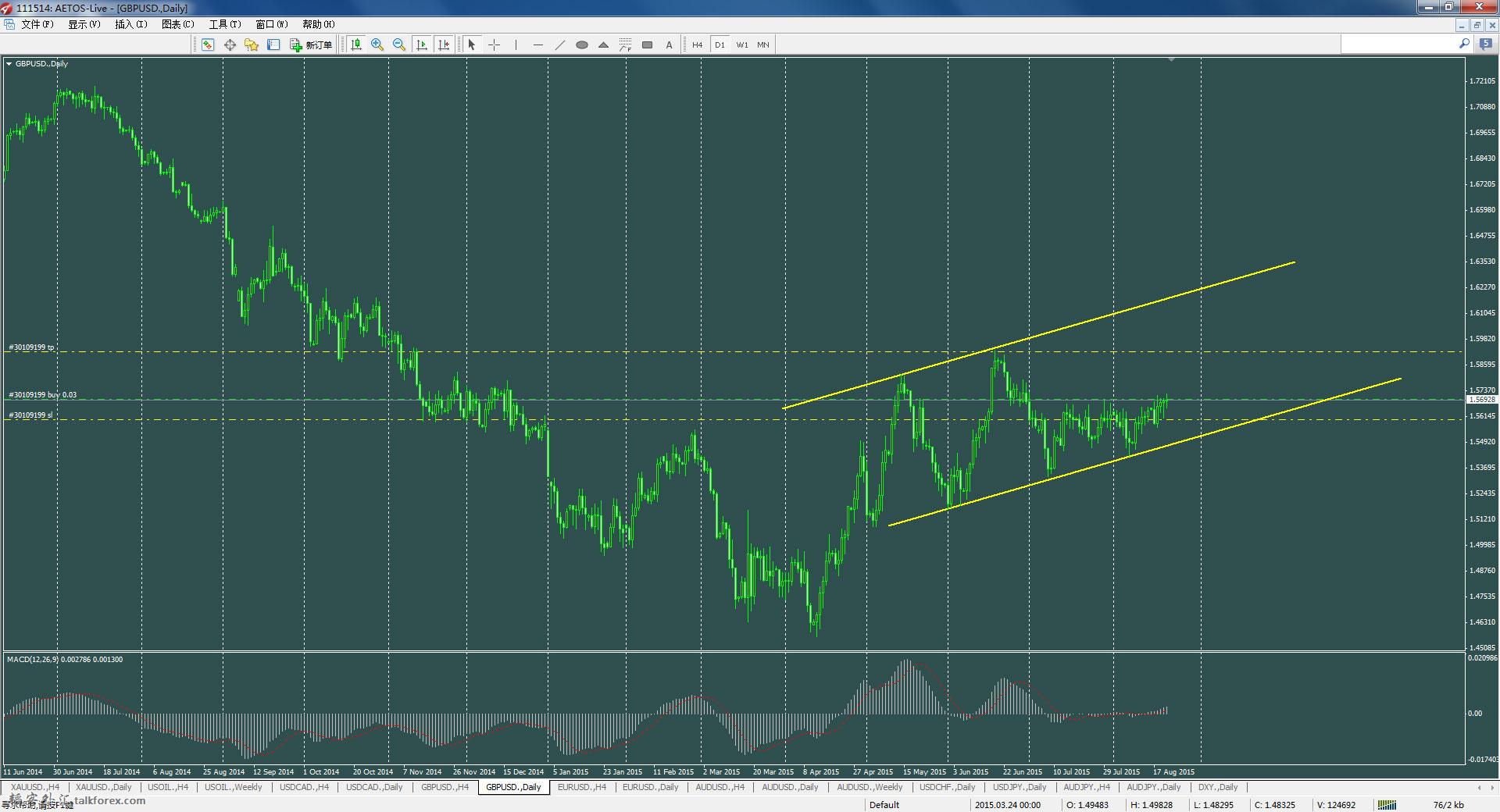Switch to AUDJPY.,H4 chart tab
1500x812 pixels.
(x=1087, y=787)
